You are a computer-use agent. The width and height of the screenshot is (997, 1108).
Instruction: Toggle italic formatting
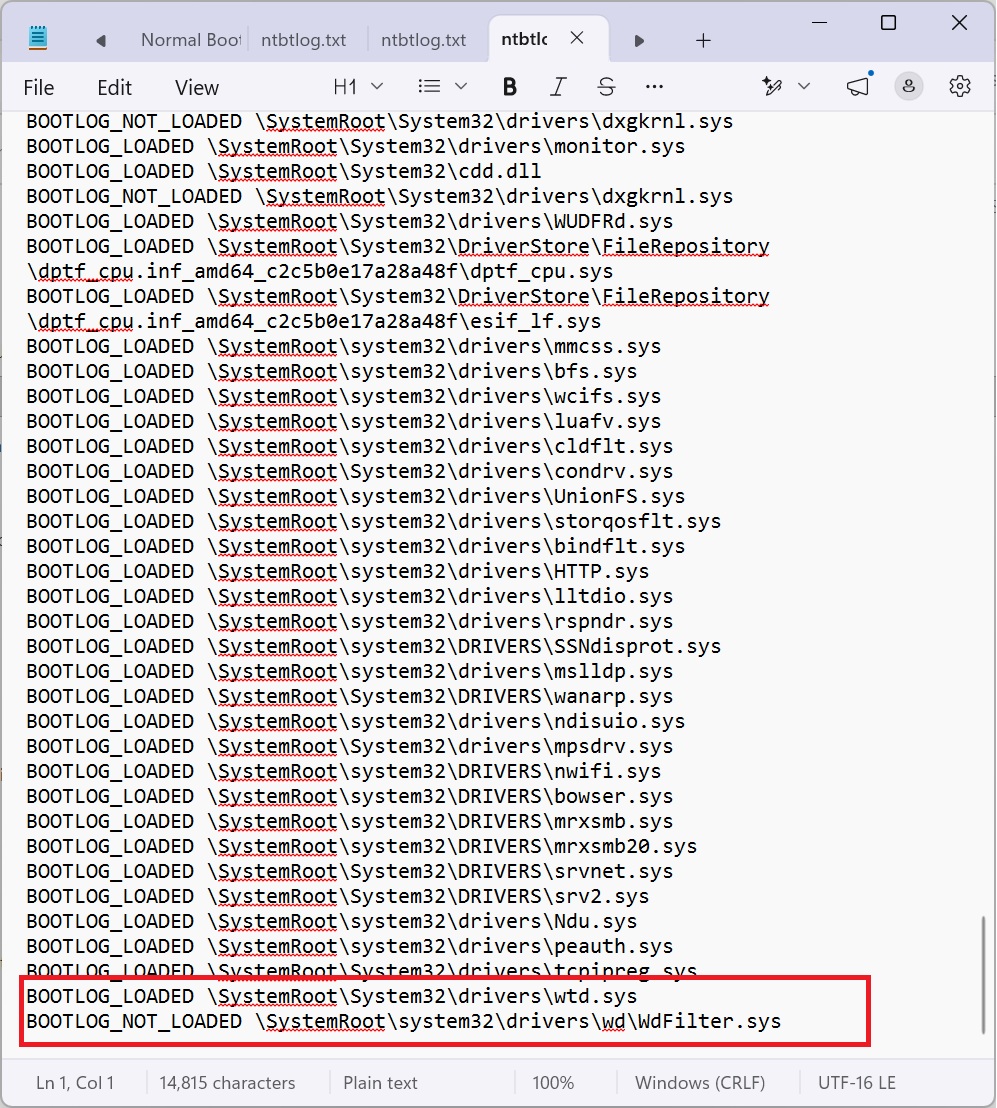(558, 87)
